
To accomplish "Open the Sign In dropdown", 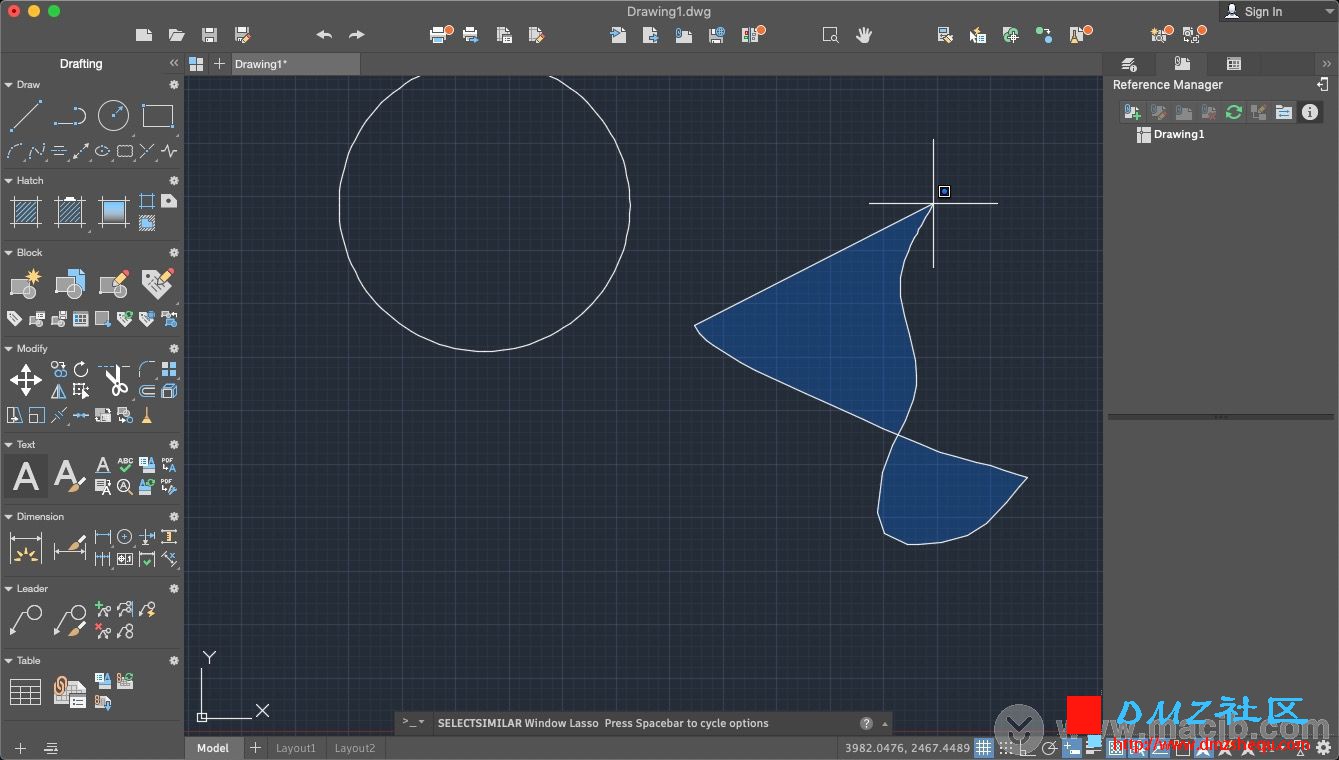I will point(1278,11).
